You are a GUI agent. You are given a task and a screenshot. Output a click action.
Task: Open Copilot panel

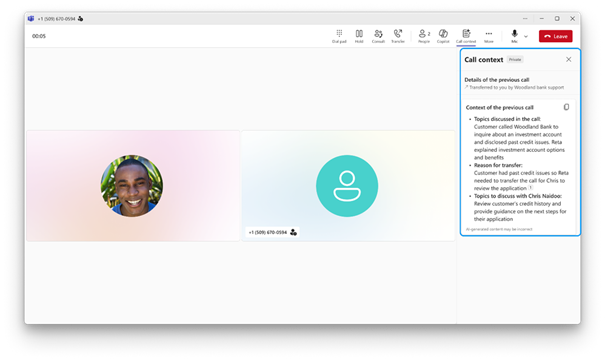pos(443,36)
